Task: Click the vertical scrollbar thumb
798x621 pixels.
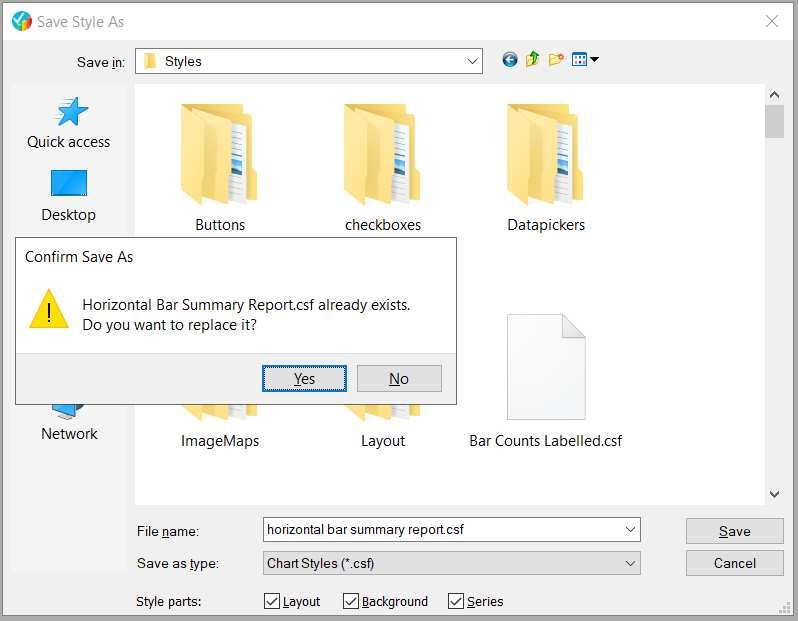Action: 775,121
